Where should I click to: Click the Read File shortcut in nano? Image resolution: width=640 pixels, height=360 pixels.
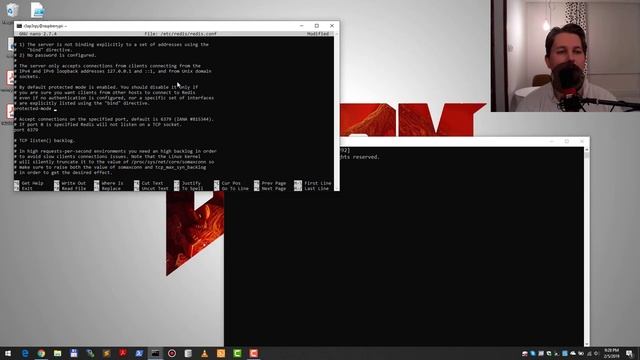coord(70,189)
